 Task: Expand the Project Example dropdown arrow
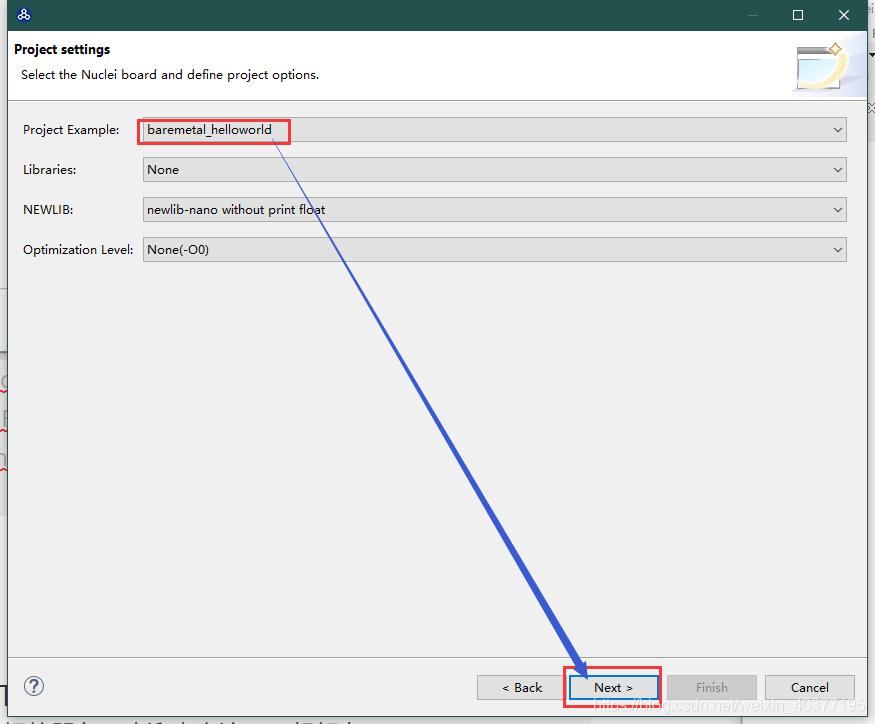tap(837, 130)
